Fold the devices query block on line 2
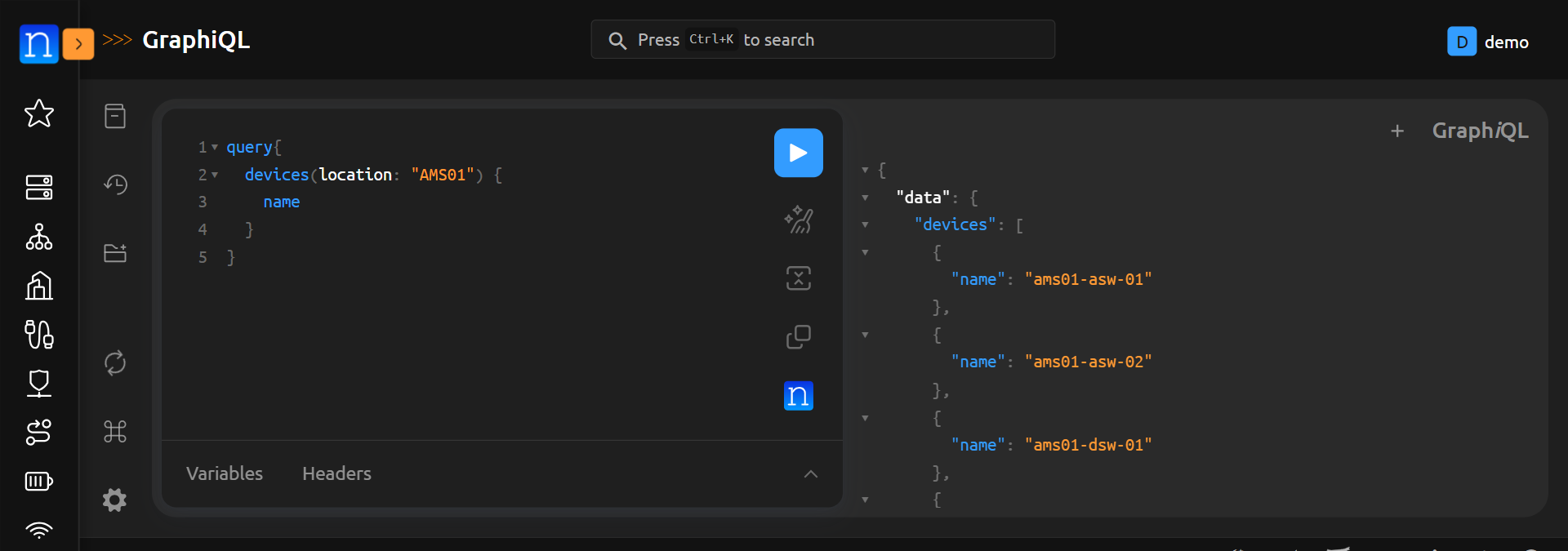Viewport: 1568px width, 551px height. pos(215,175)
